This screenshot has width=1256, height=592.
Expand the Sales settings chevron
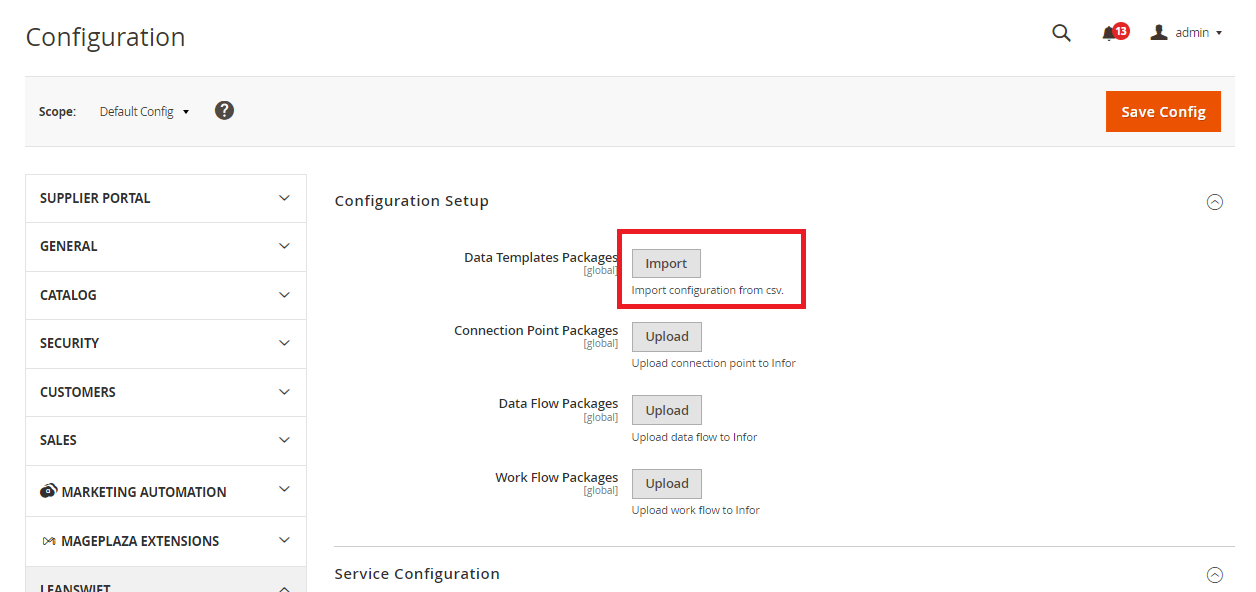point(284,440)
